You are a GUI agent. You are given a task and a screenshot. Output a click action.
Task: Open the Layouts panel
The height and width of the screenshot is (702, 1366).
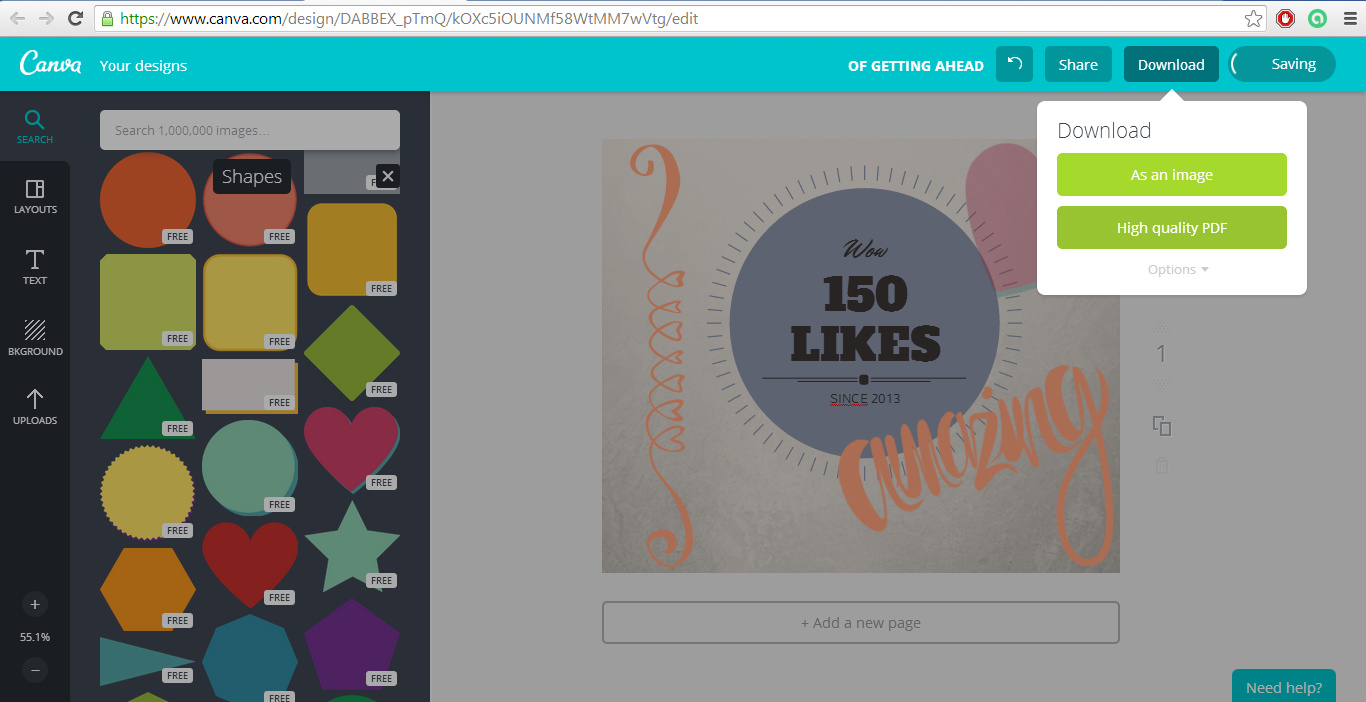[x=34, y=196]
